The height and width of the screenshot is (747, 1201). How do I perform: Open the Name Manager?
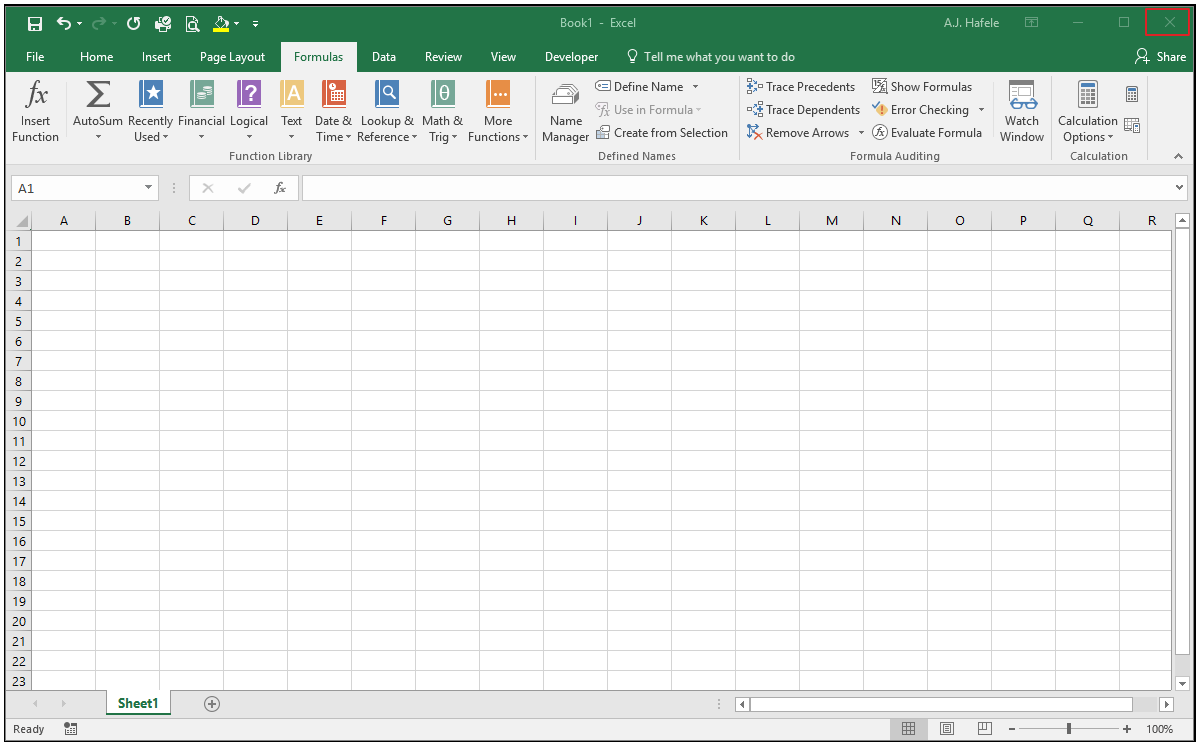566,112
